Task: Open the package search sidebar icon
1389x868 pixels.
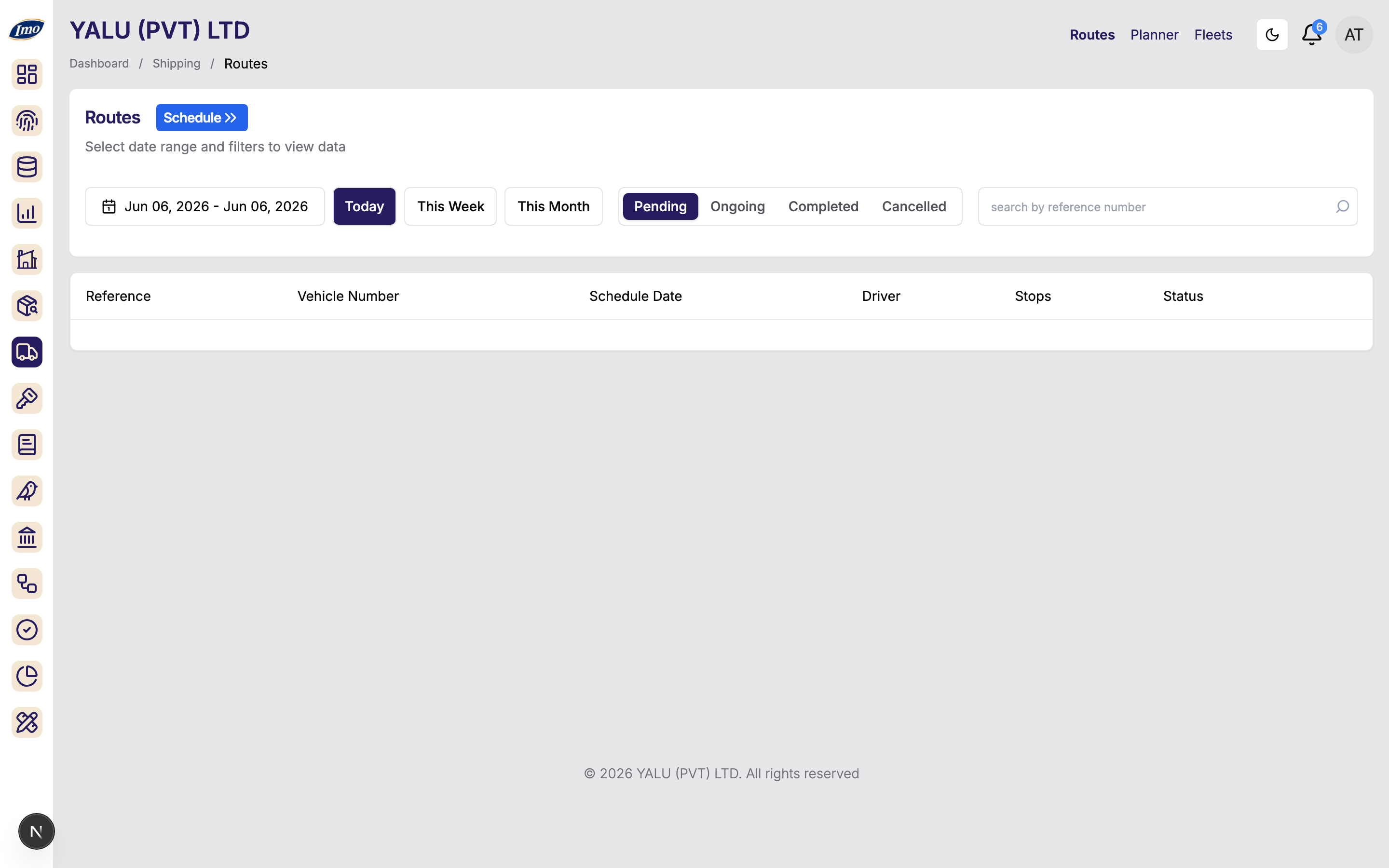Action: pos(27,306)
